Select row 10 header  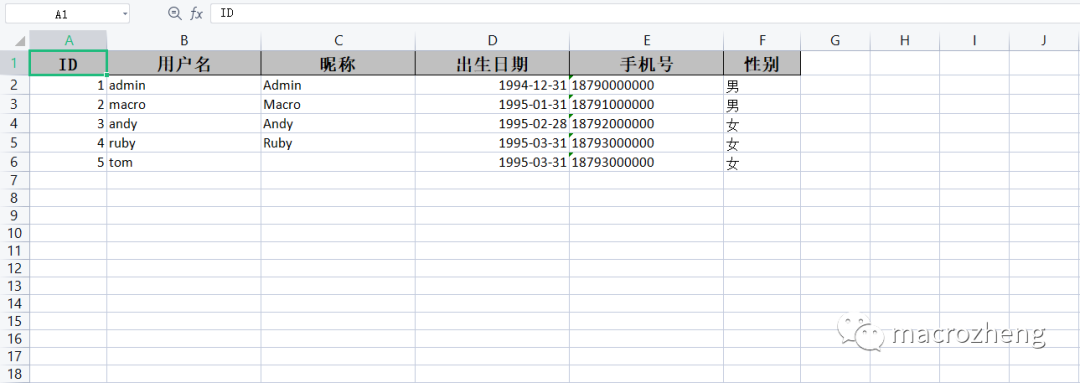[14, 233]
